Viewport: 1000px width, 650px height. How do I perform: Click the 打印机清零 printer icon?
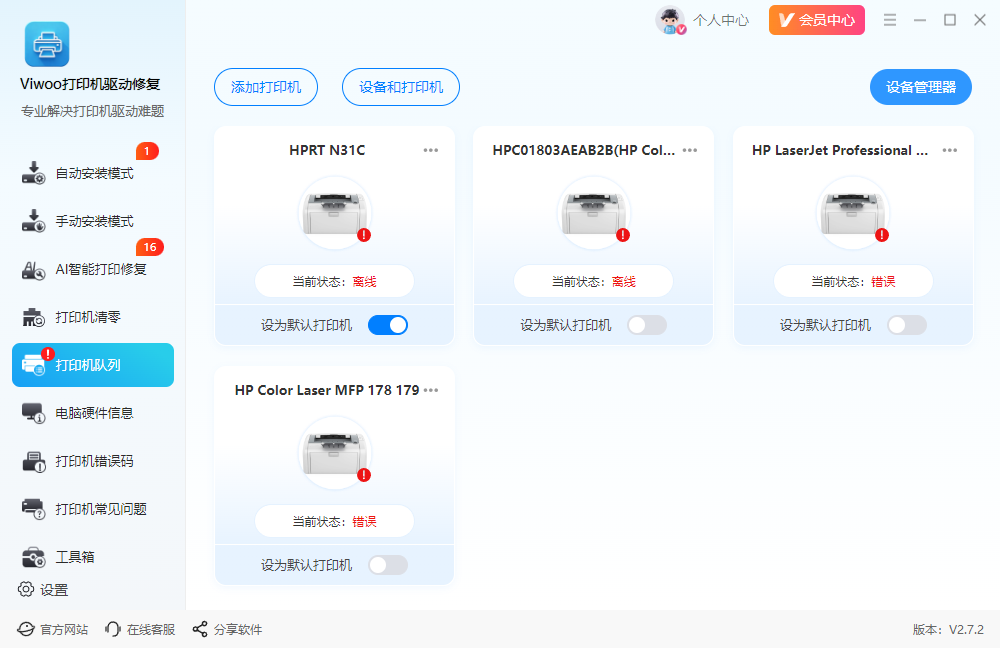[34, 317]
